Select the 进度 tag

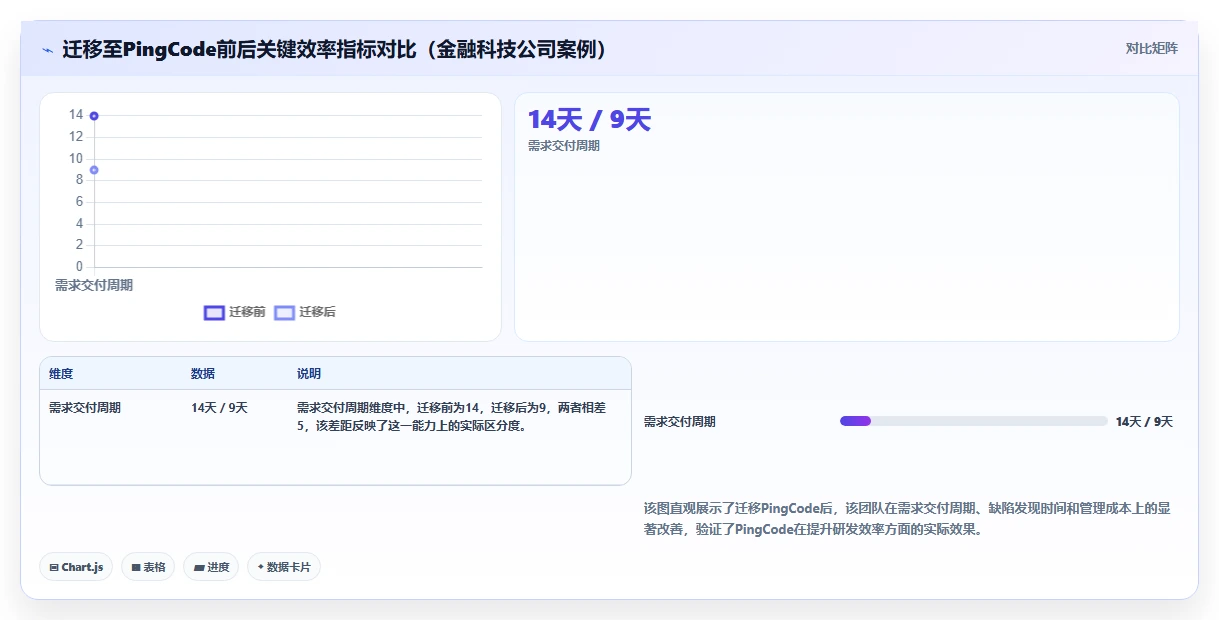[x=211, y=567]
